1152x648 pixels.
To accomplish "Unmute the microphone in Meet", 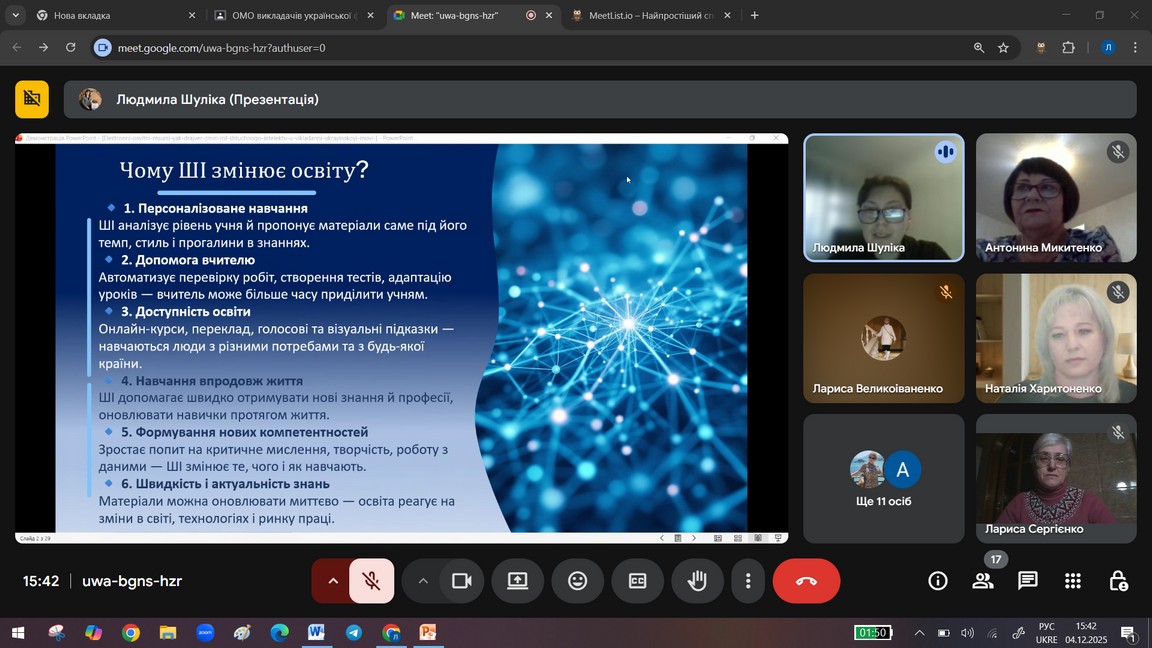I will 371,581.
